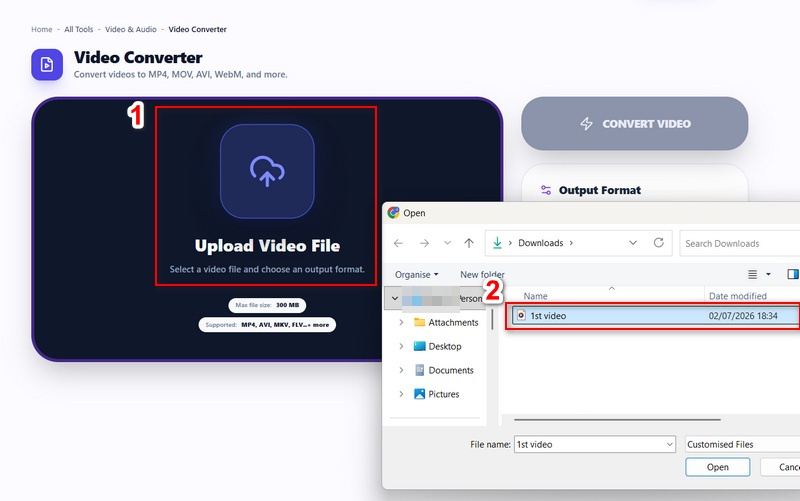800x501 pixels.
Task: Expand the Documents tree node
Action: click(x=401, y=370)
